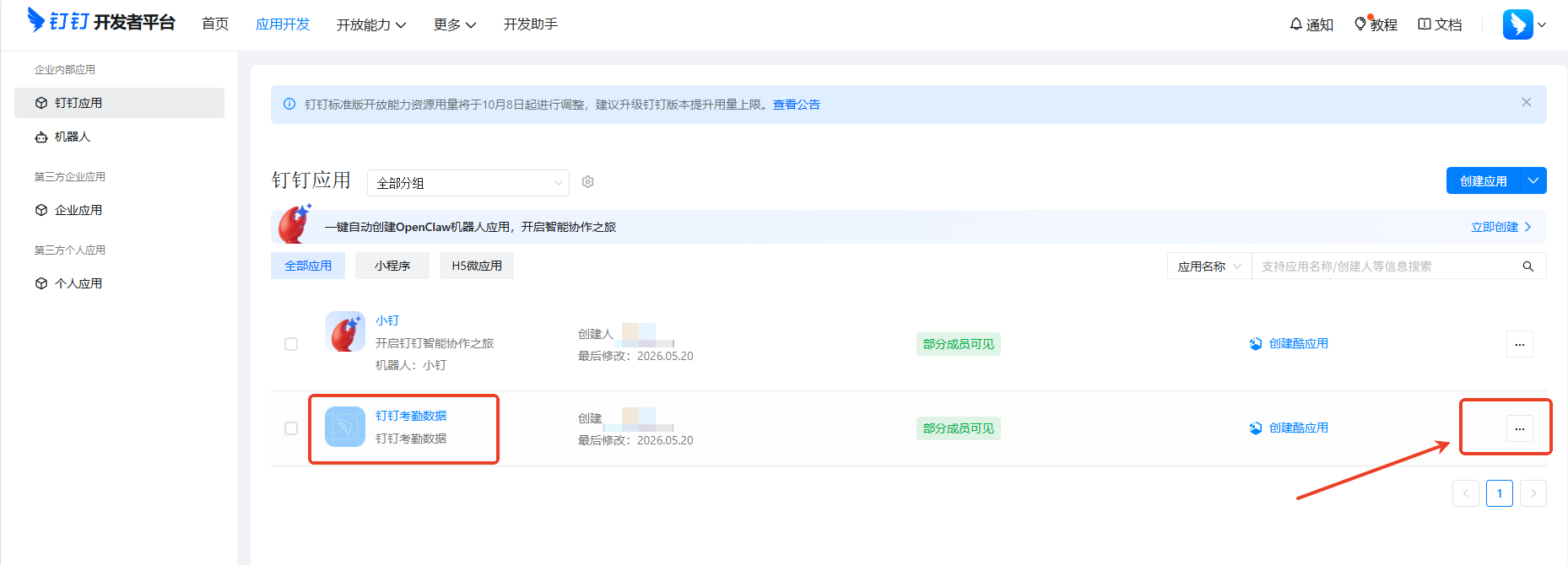Click the group settings gear icon
This screenshot has height=565, width=1568.
tap(588, 182)
